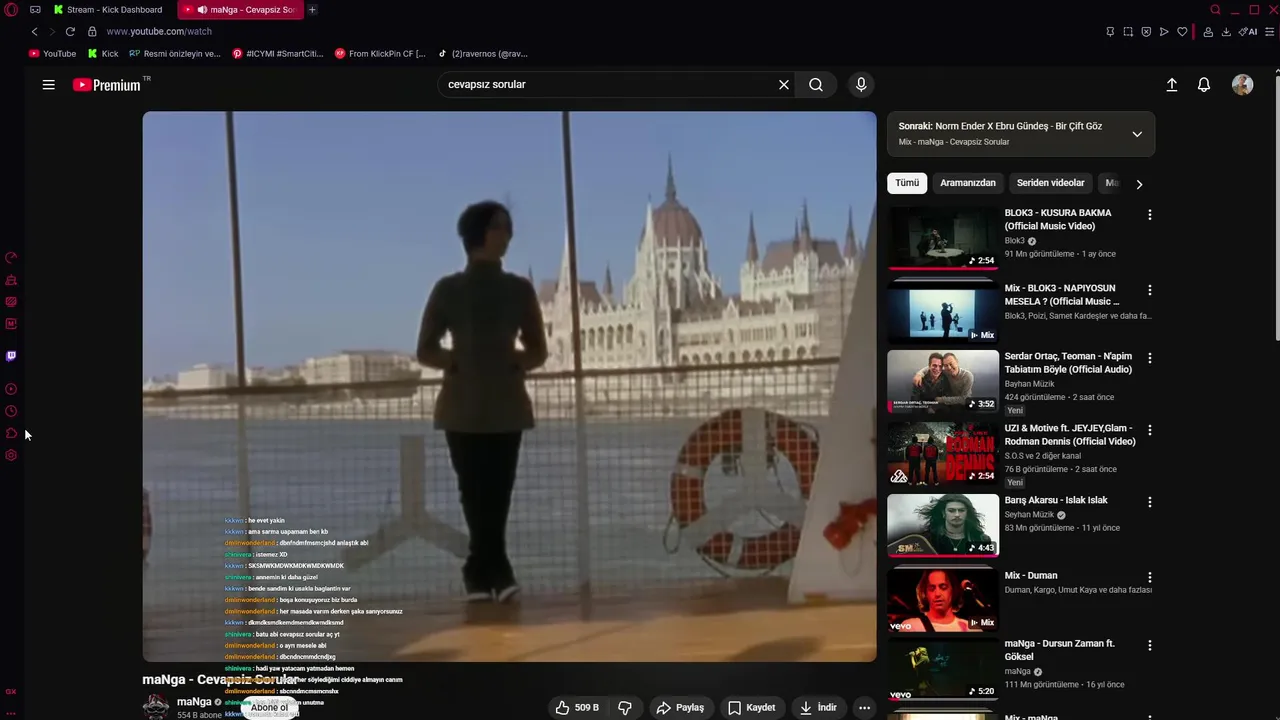Open the Resmi önizleyin bookmark
Screen dimensions: 1280x720
point(175,54)
